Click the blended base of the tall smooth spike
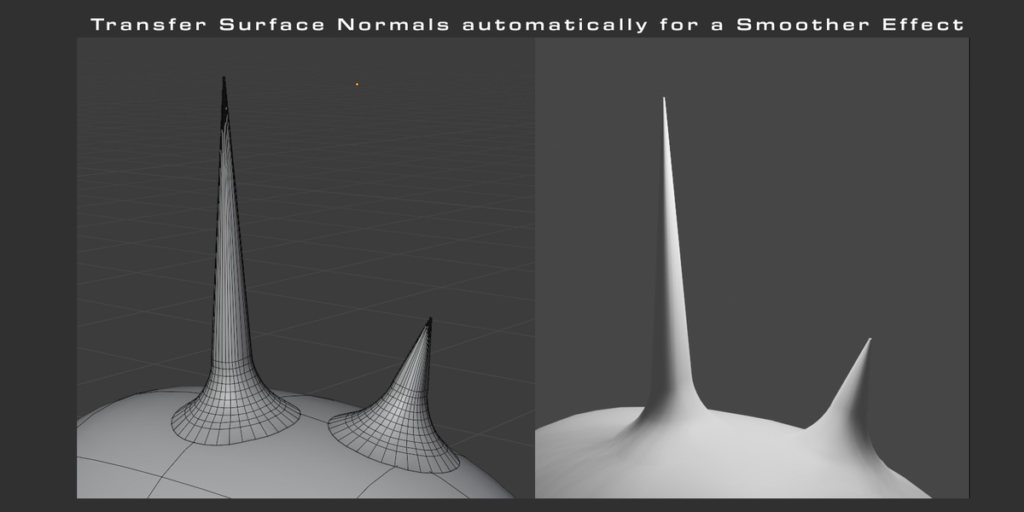The width and height of the screenshot is (1024, 512). click(680, 405)
